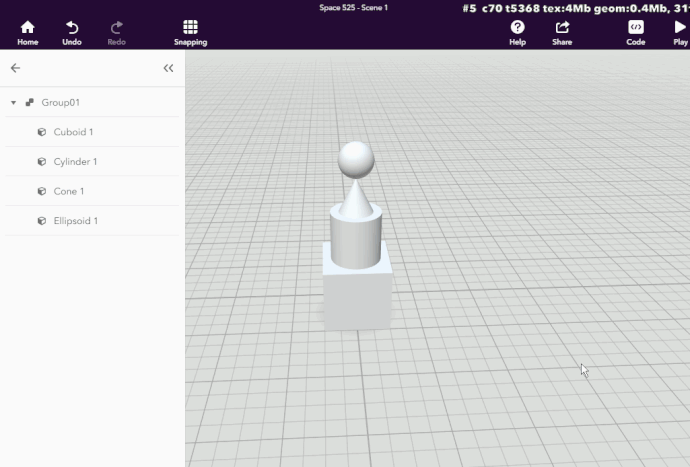Select Group01 in the hierarchy
Viewport: 690px width, 467px height.
60,103
